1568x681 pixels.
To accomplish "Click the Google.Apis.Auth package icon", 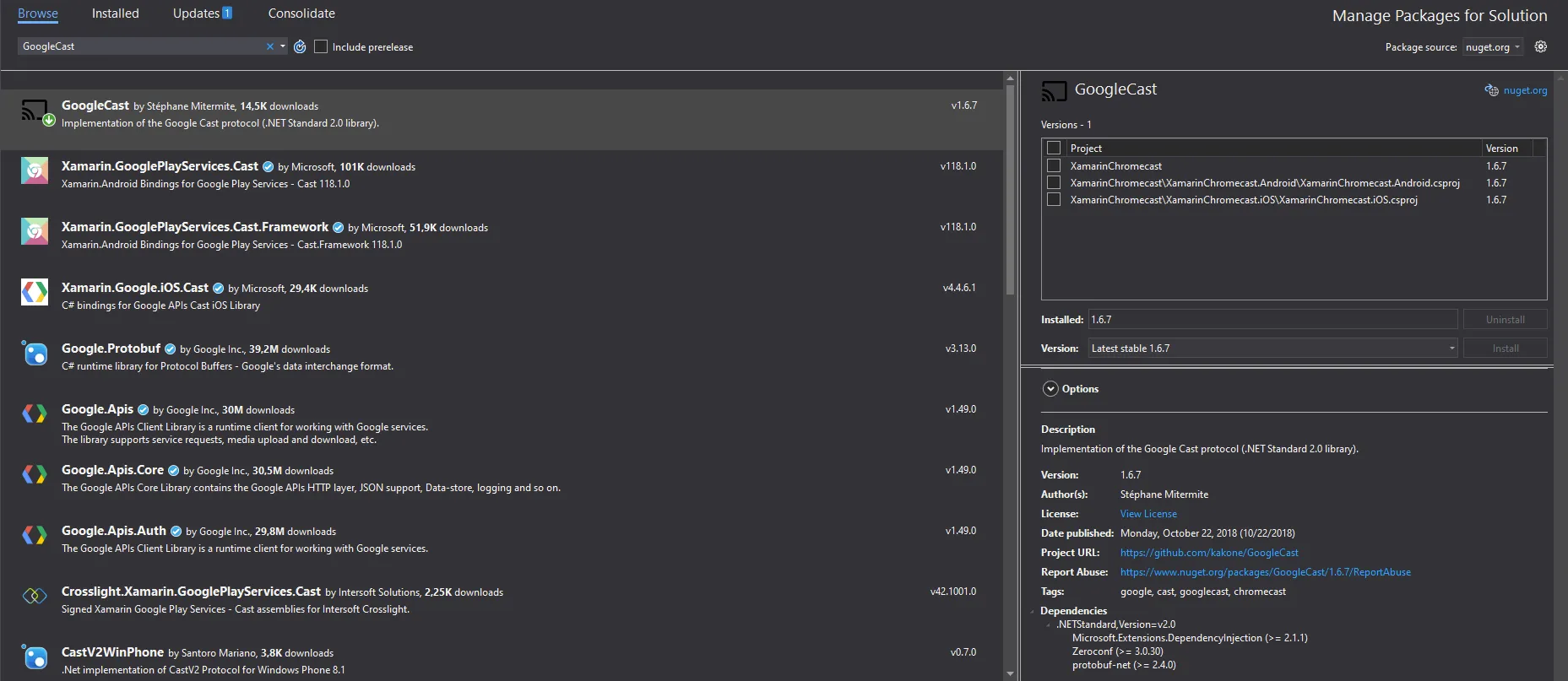I will pos(35,535).
